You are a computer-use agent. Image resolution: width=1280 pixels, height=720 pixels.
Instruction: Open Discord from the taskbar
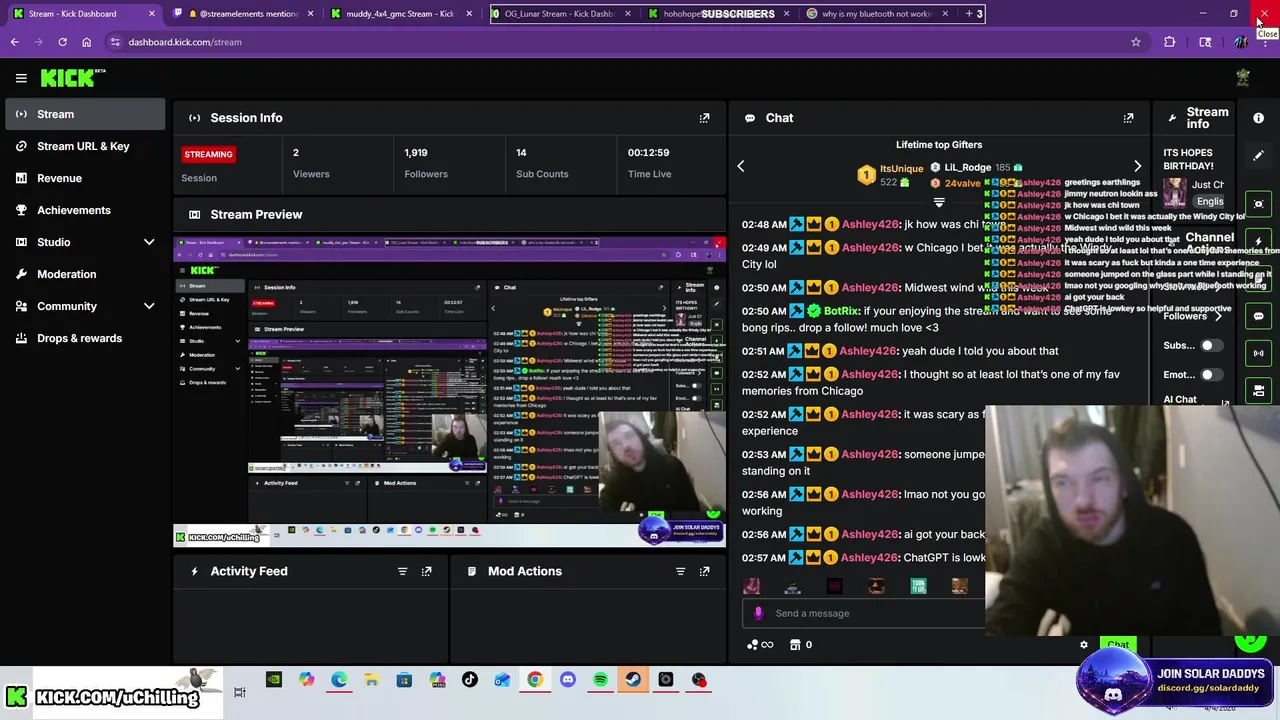[x=568, y=680]
